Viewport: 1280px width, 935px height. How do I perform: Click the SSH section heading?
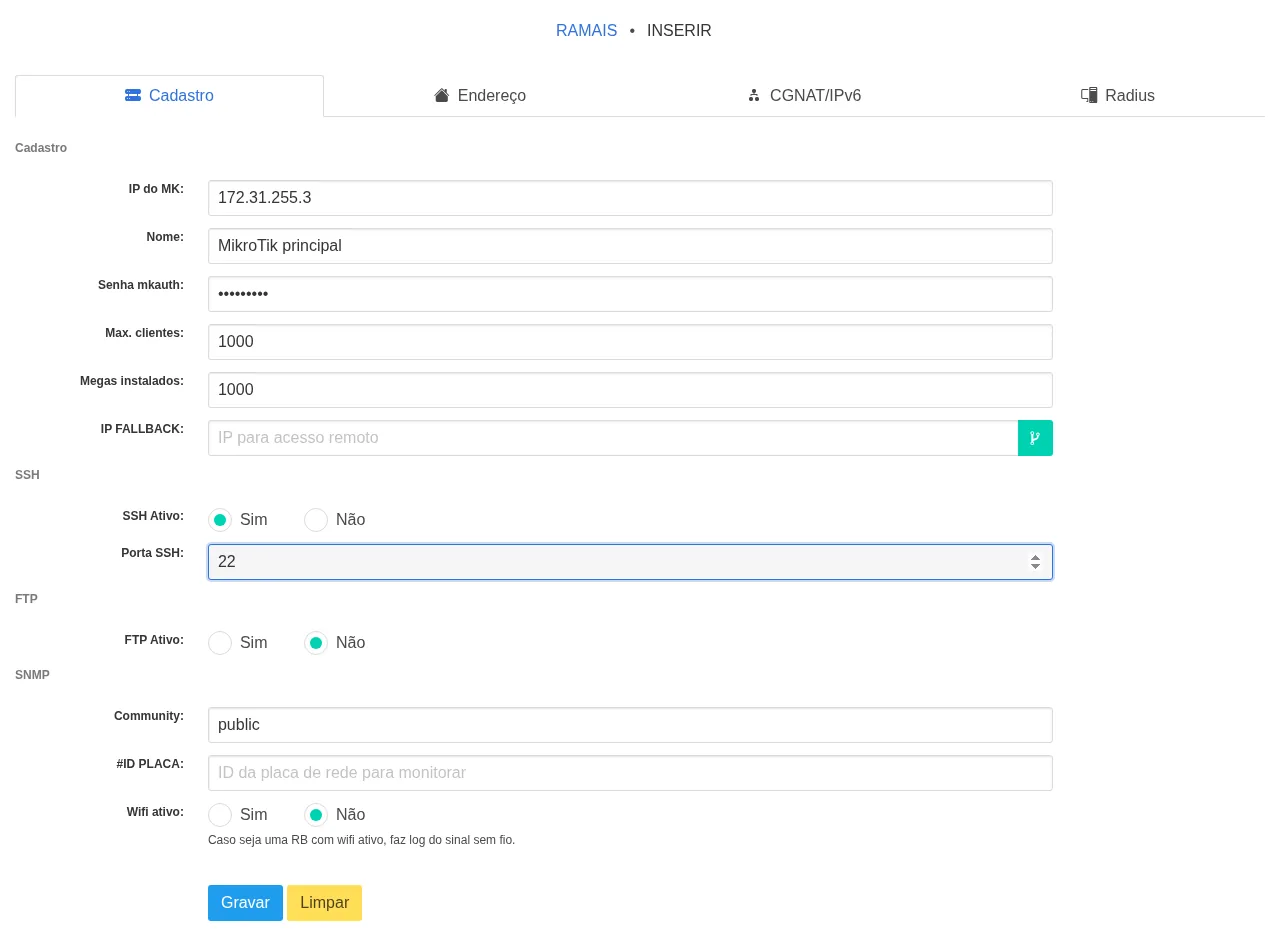tap(27, 475)
